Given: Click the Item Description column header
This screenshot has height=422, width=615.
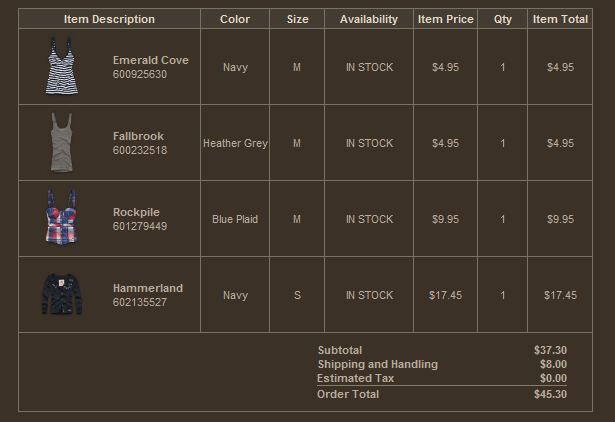Looking at the screenshot, I should (x=109, y=19).
